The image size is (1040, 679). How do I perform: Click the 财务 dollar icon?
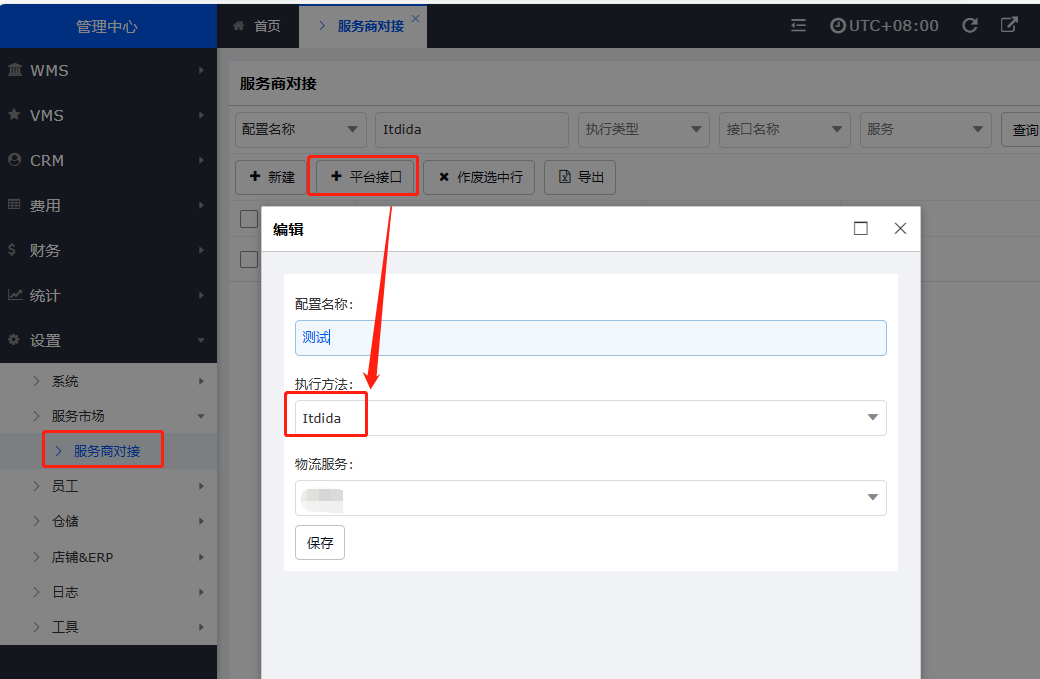pos(12,250)
